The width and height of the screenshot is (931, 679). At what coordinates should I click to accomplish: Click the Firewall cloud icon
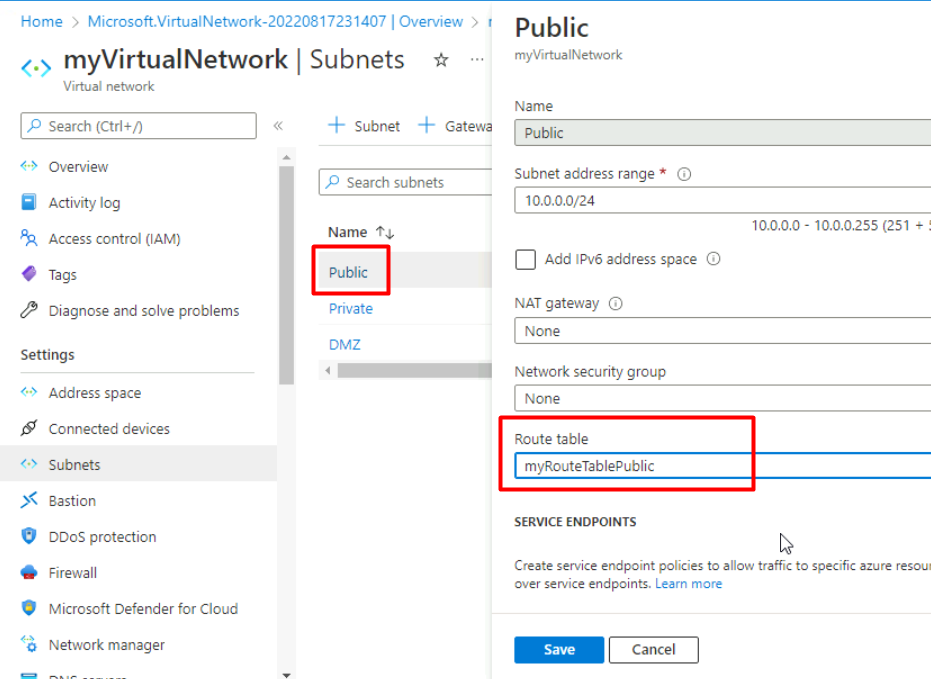coord(28,572)
